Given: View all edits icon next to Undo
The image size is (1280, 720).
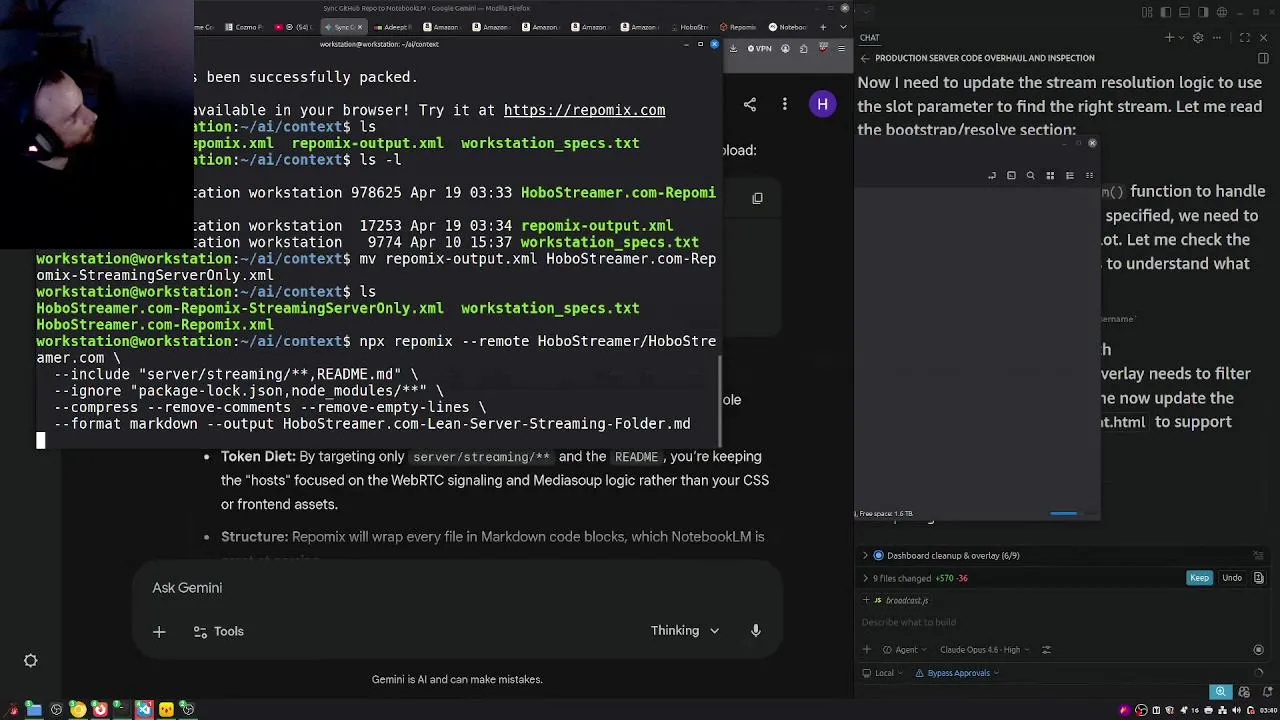Looking at the screenshot, I should point(1259,578).
